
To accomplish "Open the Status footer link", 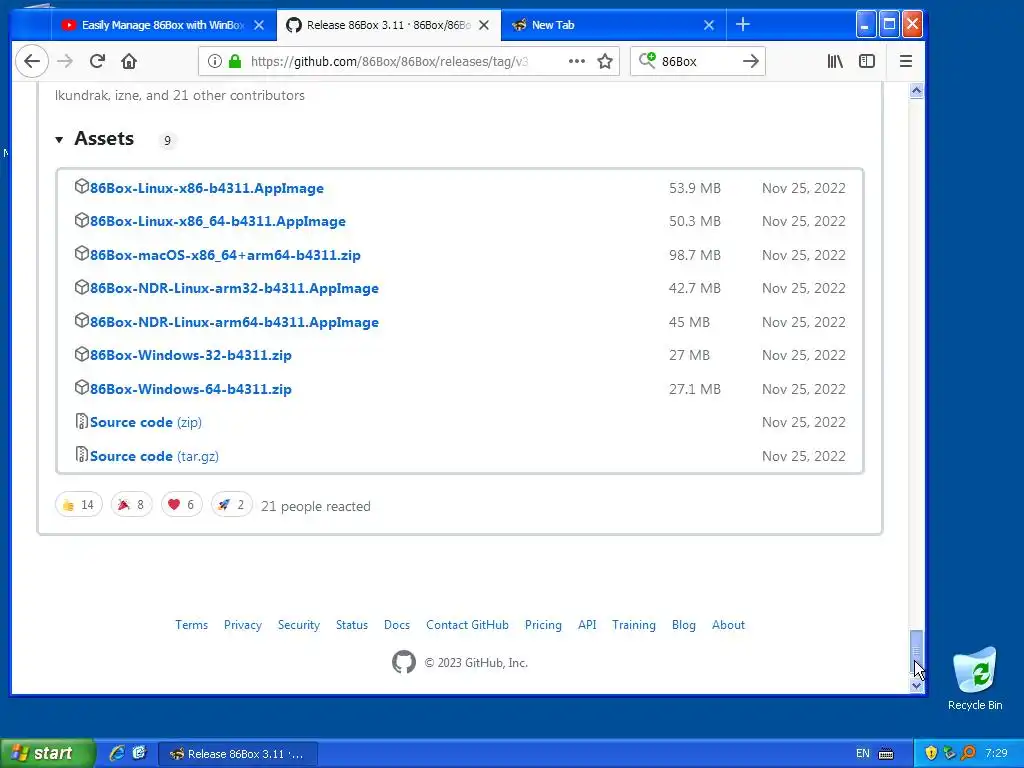I will [x=351, y=625].
